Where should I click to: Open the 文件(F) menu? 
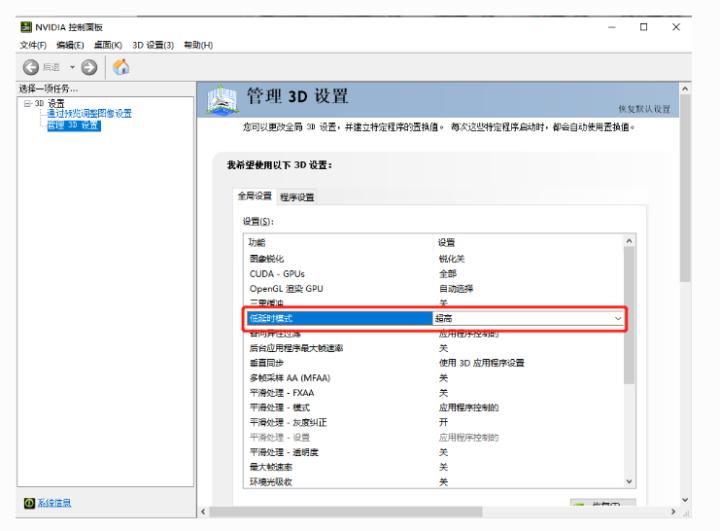click(x=33, y=45)
